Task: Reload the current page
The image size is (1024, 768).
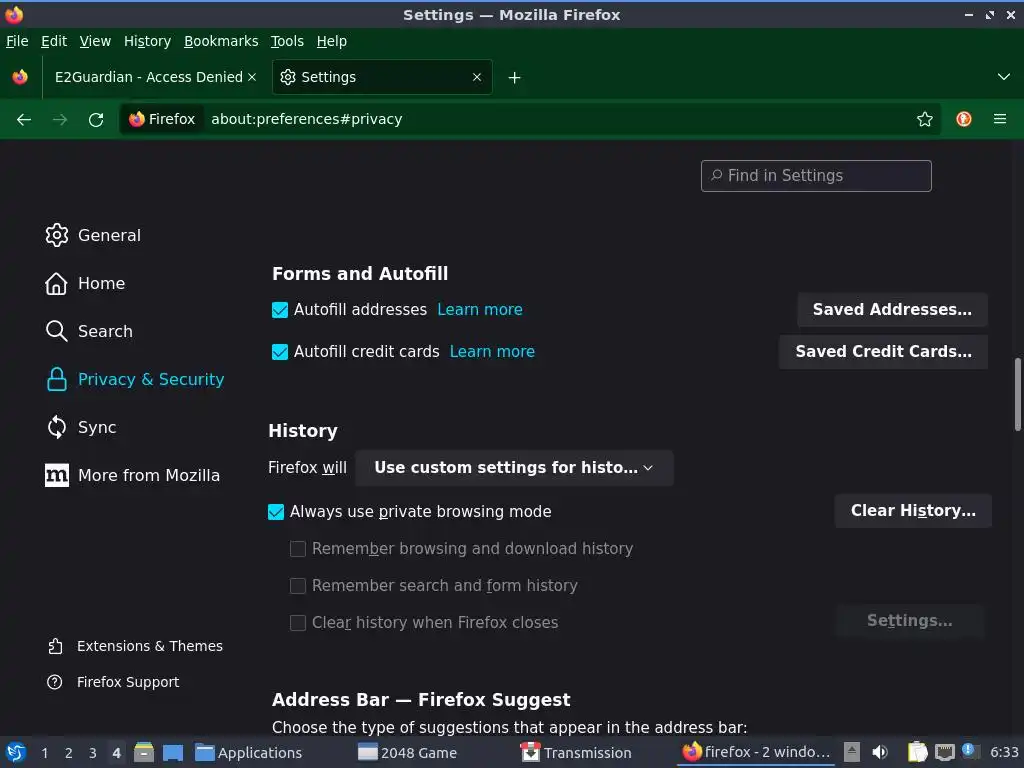Action: coord(96,120)
